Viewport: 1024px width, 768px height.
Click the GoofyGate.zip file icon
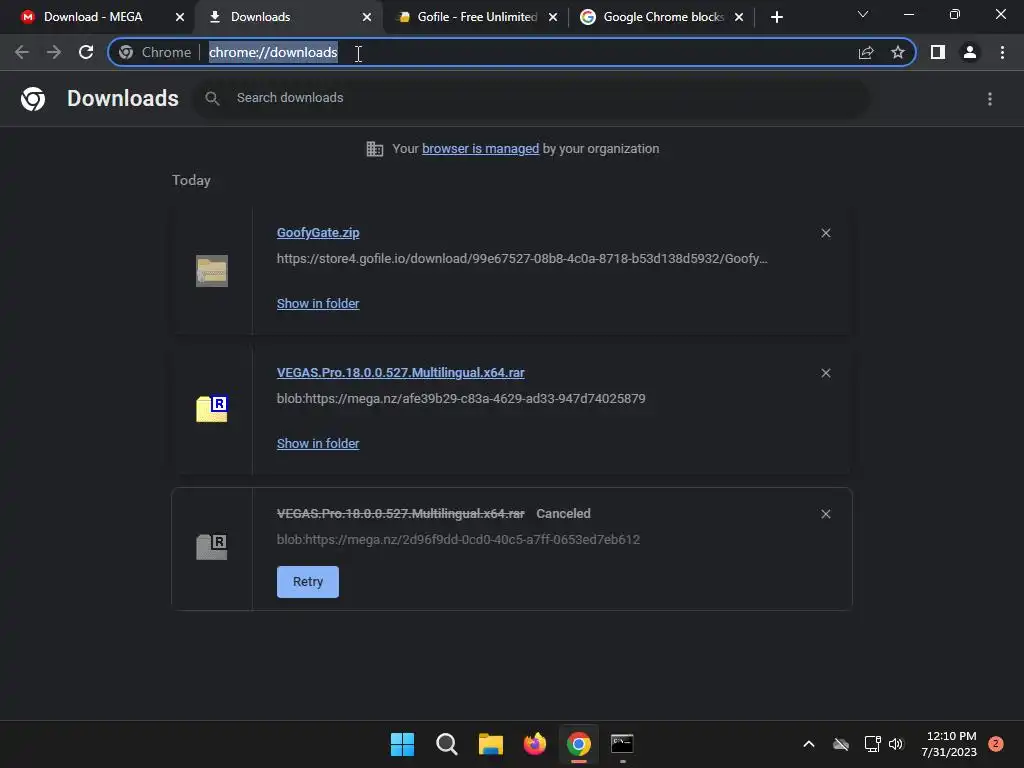(212, 271)
